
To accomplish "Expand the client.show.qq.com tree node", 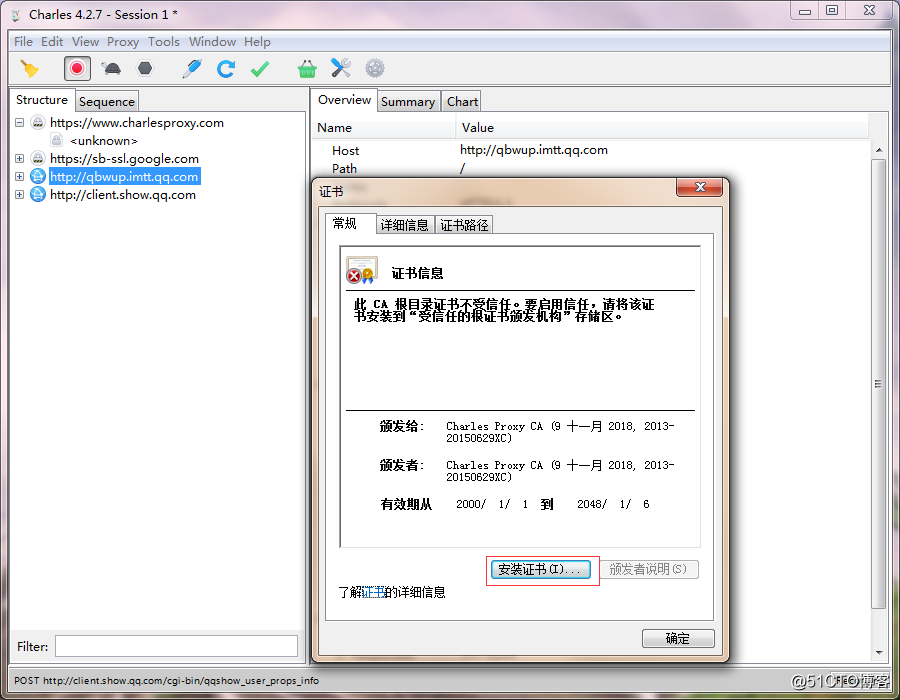I will tap(20, 195).
